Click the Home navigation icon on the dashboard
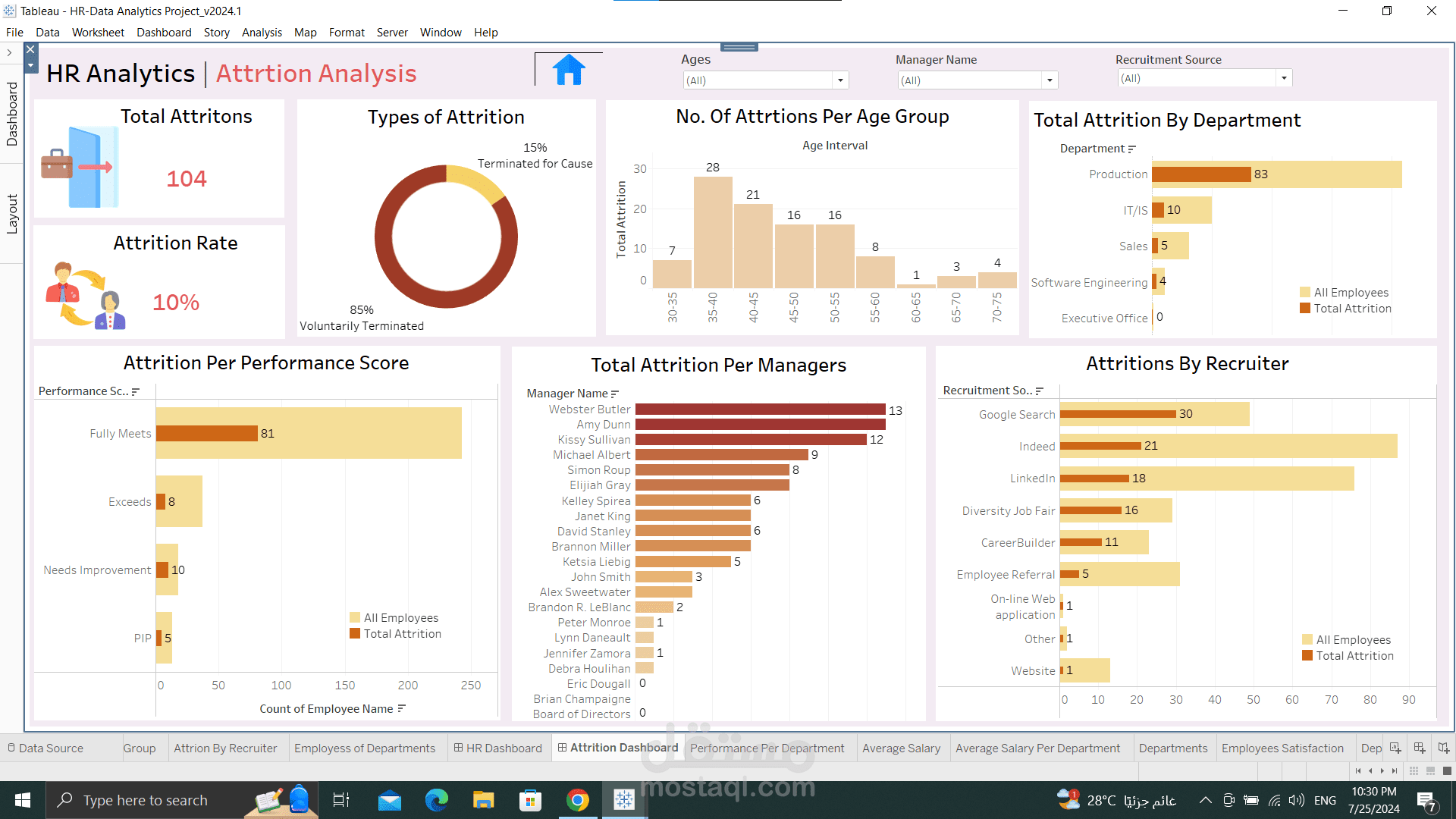 coord(567,69)
